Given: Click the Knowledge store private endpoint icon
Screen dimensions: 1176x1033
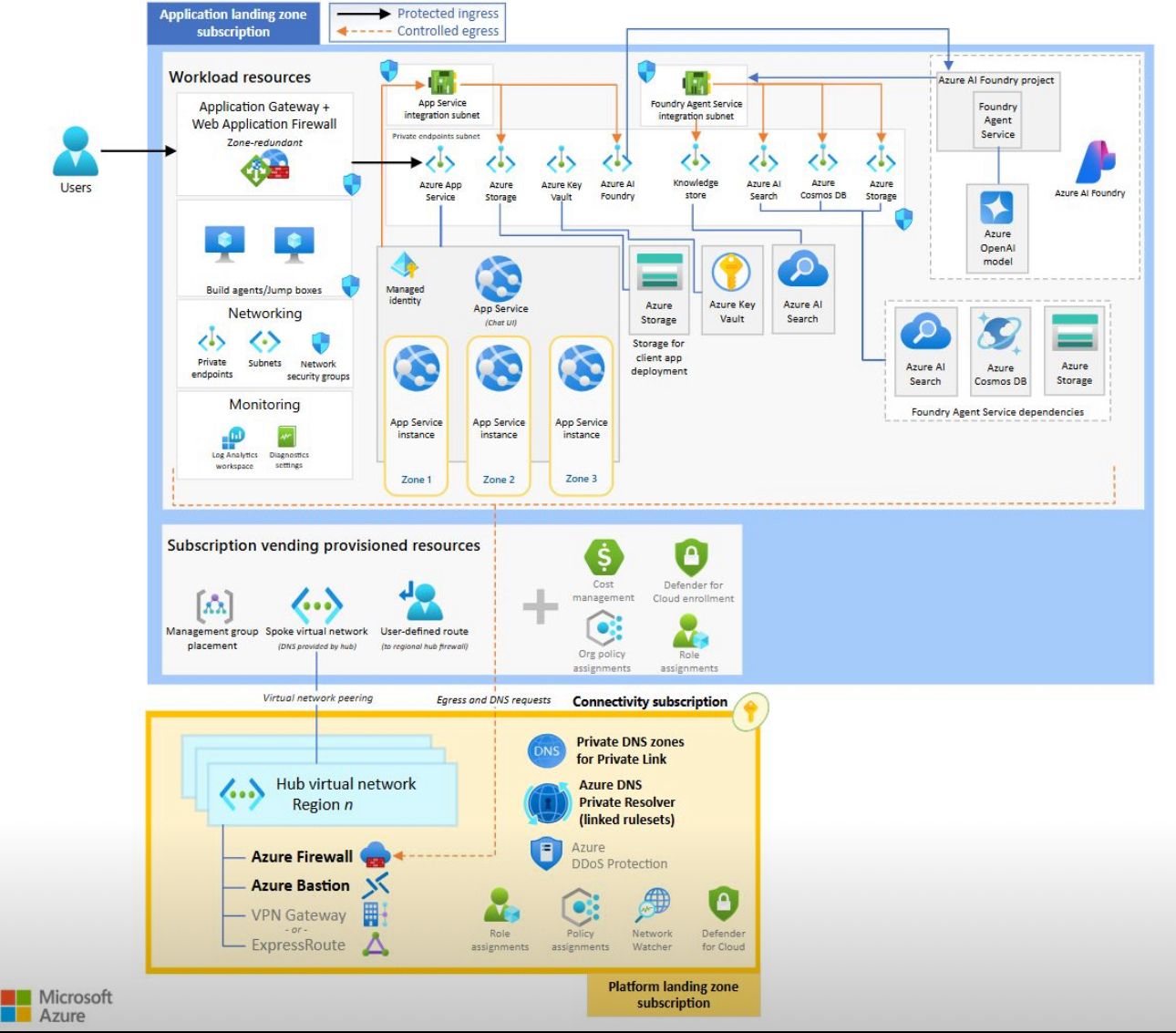Looking at the screenshot, I should pos(696,160).
